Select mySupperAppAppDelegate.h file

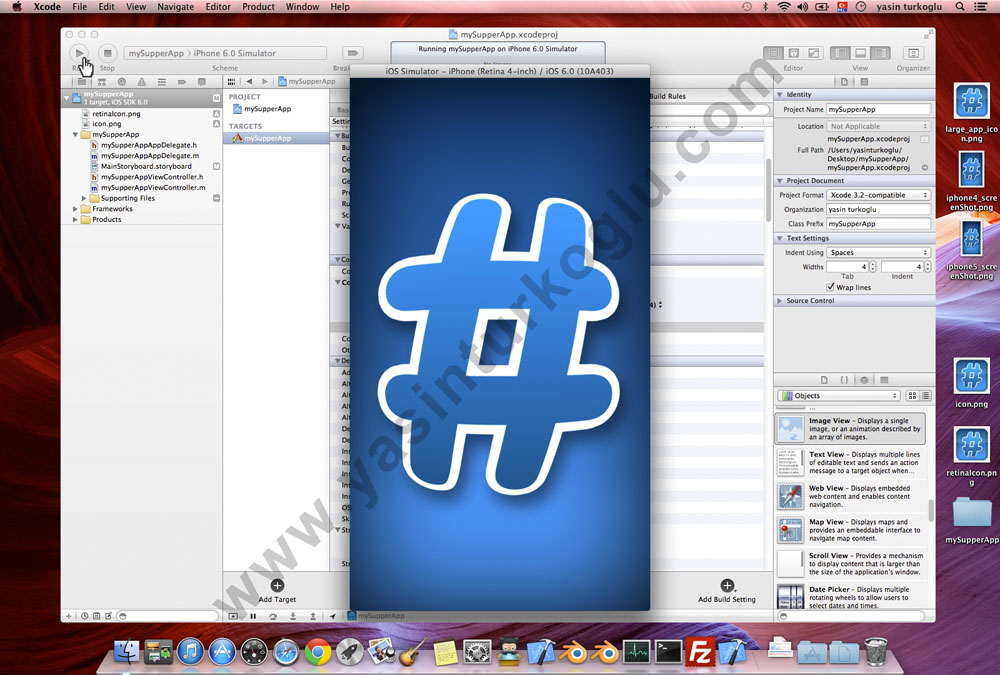click(149, 145)
